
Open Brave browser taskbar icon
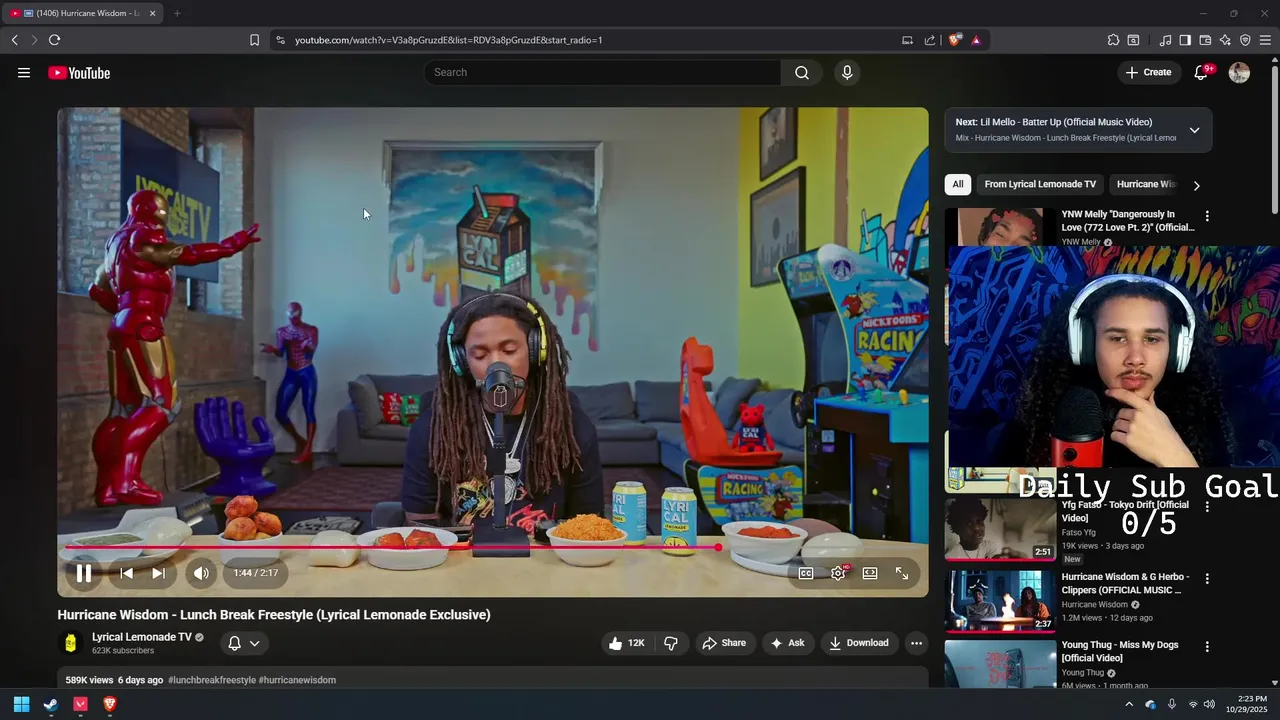click(110, 704)
